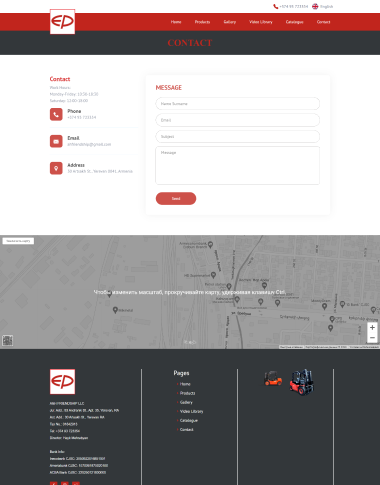Click the Catalogue link in footer Pages
The image size is (380, 485).
tap(189, 420)
